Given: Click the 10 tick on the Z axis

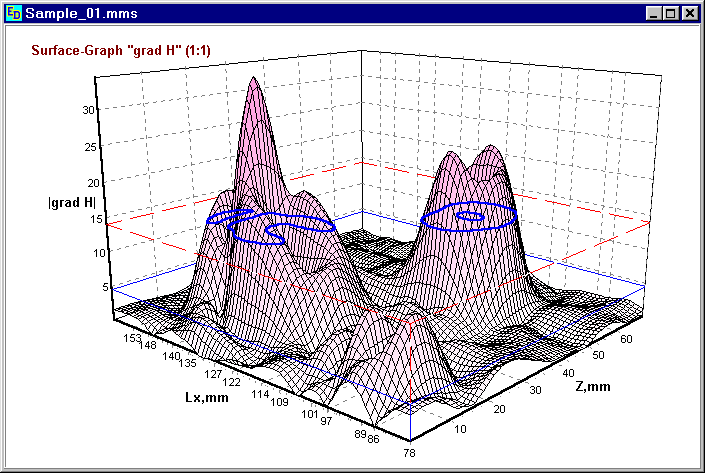Looking at the screenshot, I should 462,430.
